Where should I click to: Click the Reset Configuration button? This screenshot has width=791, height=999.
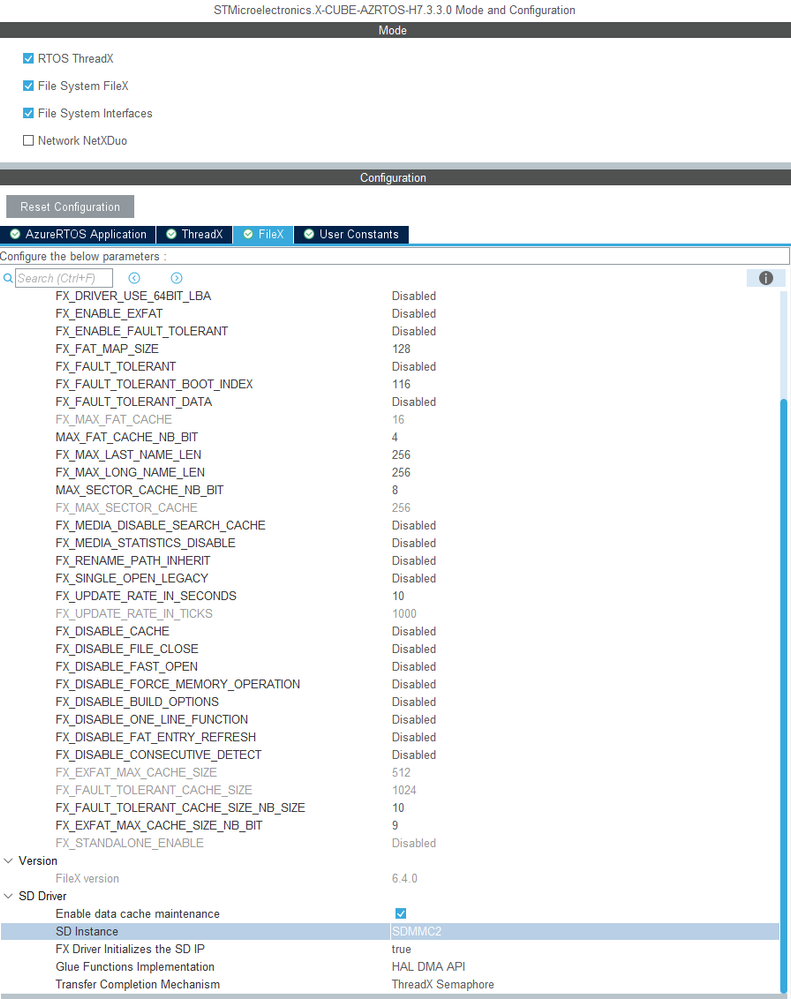pyautogui.click(x=70, y=207)
